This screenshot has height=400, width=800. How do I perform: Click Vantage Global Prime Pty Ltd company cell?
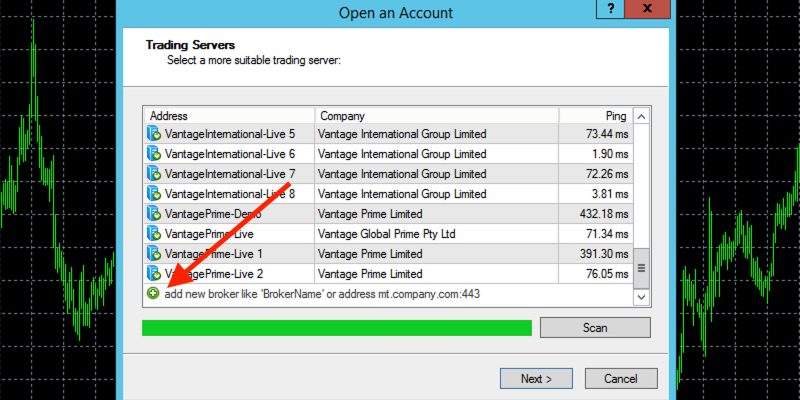pyautogui.click(x=437, y=234)
